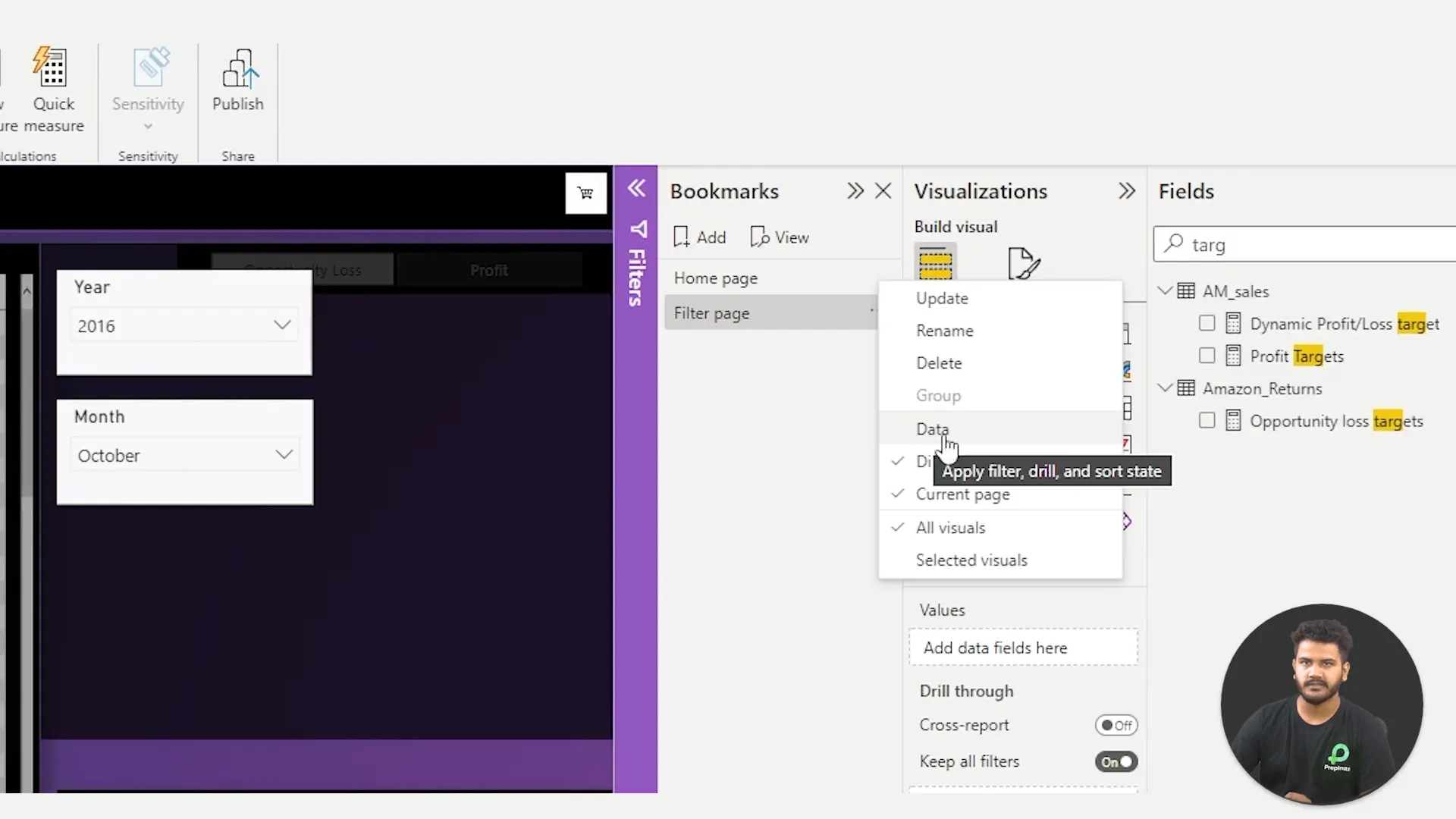Expand the Filters pane with double arrow

[636, 189]
